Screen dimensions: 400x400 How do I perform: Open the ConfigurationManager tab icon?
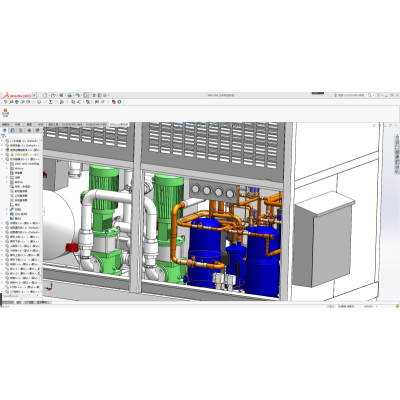click(21, 130)
